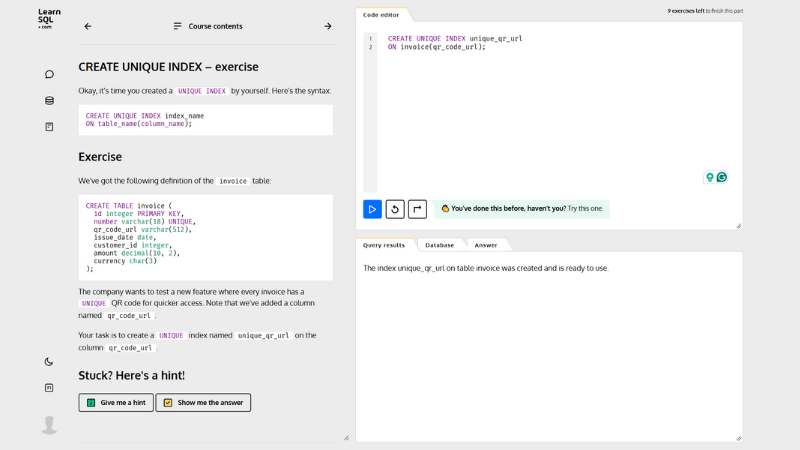Viewport: 800px width, 450px height.
Task: Open the database icon in sidebar
Action: click(x=49, y=101)
